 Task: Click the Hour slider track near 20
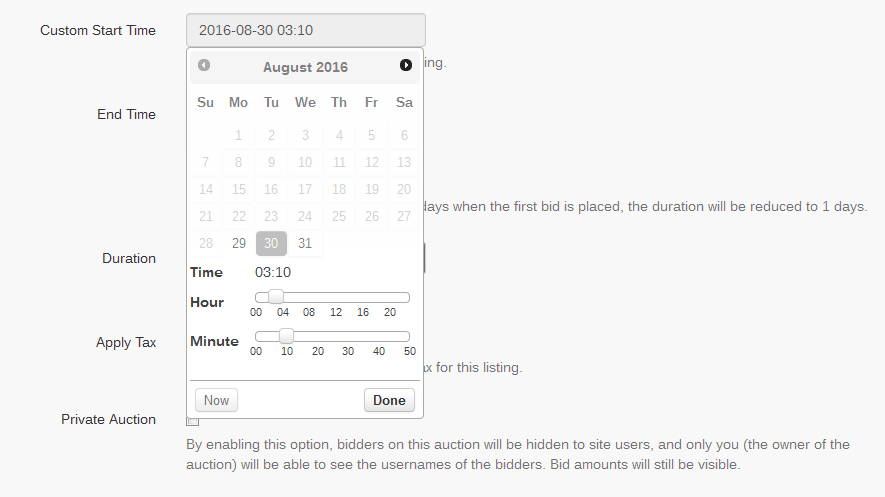click(x=389, y=297)
